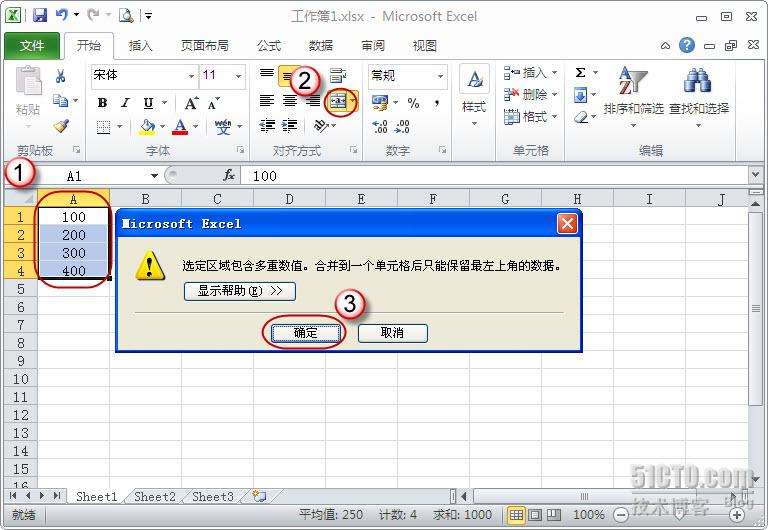Select the Format Painter brush icon
768x530 pixels.
pos(61,127)
